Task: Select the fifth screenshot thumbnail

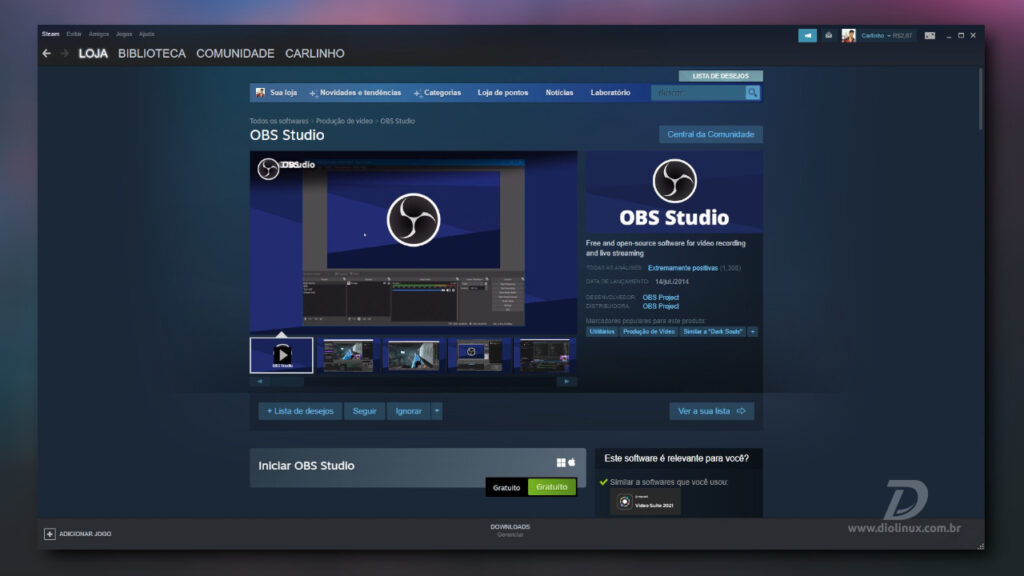Action: [546, 355]
